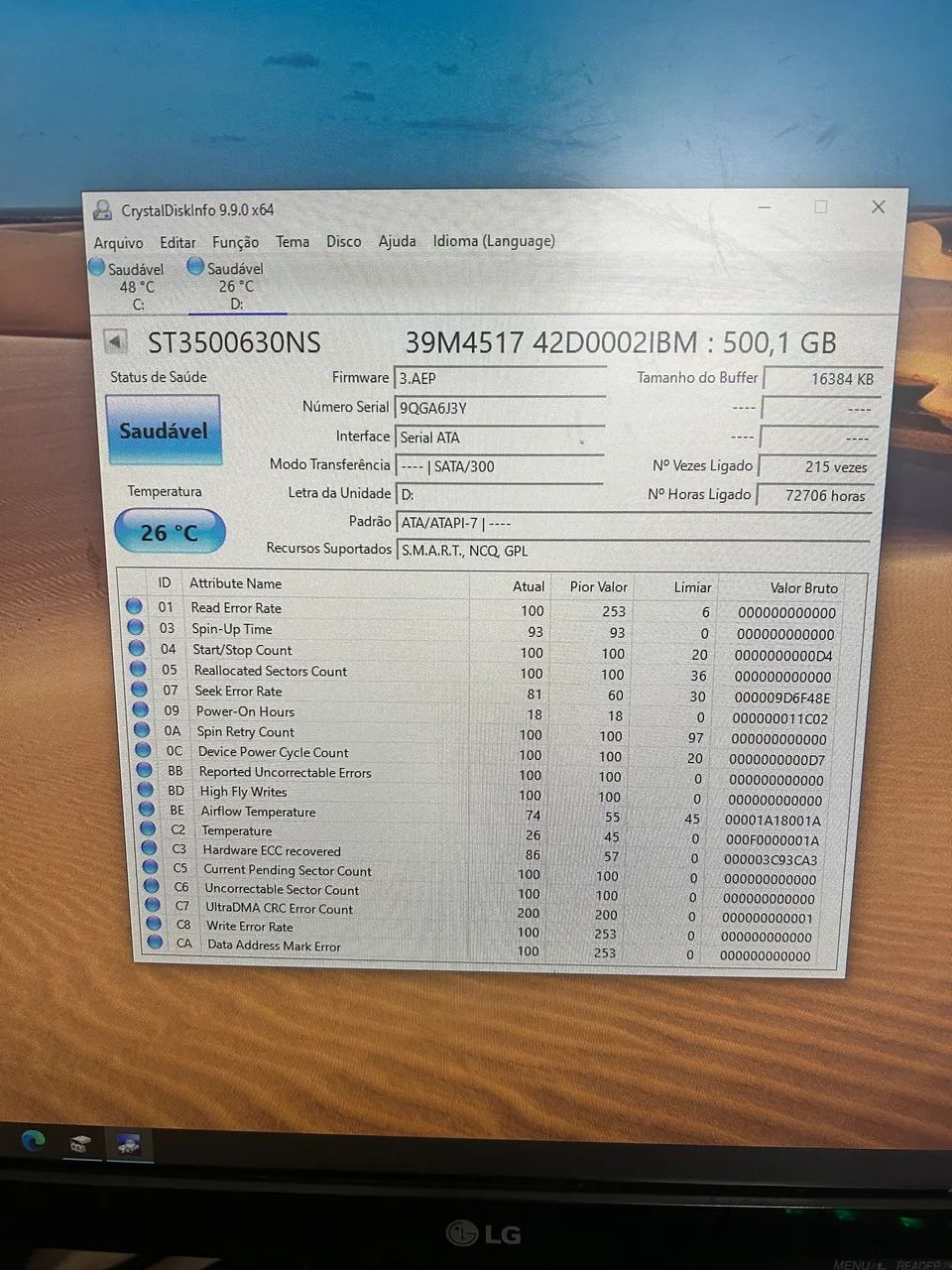952x1270 pixels.
Task: Click the status icon for UltraDMA CRC Error Count
Action: coord(152,905)
